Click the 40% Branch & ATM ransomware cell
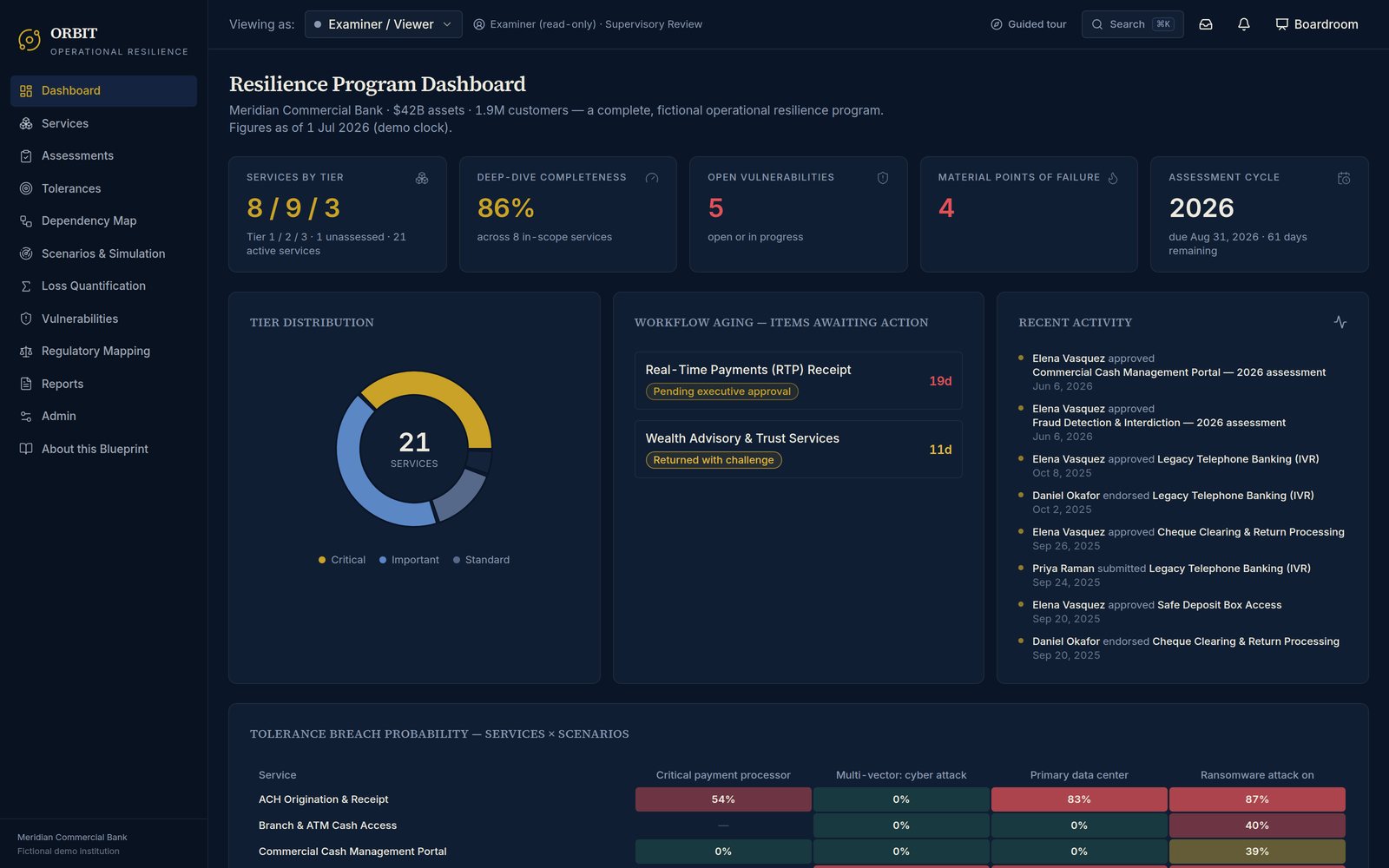1389x868 pixels. 1257,825
